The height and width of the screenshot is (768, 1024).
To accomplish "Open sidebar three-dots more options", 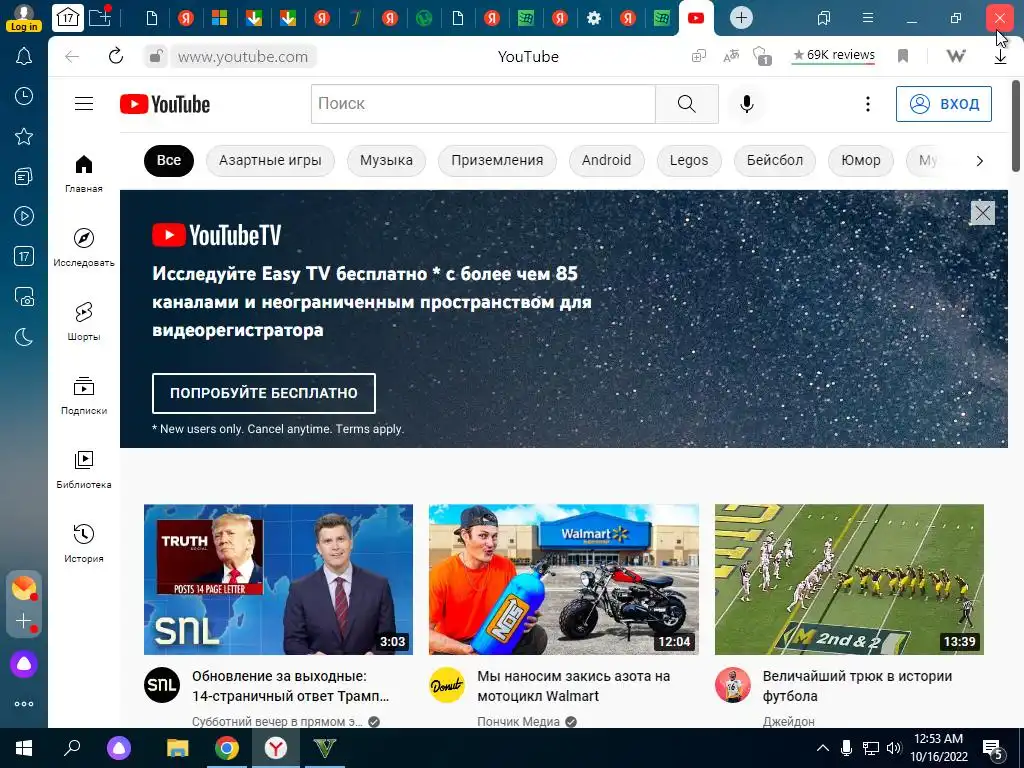I will tap(24, 704).
